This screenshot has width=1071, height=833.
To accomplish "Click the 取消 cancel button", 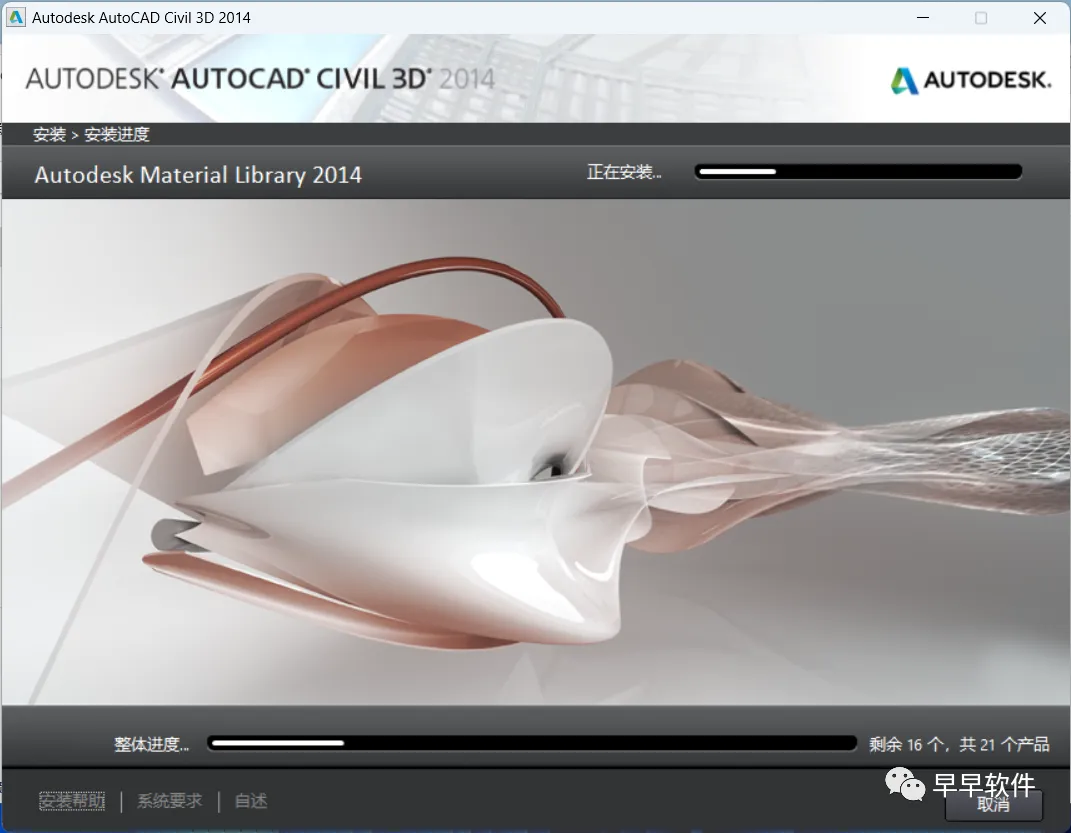I will point(994,805).
